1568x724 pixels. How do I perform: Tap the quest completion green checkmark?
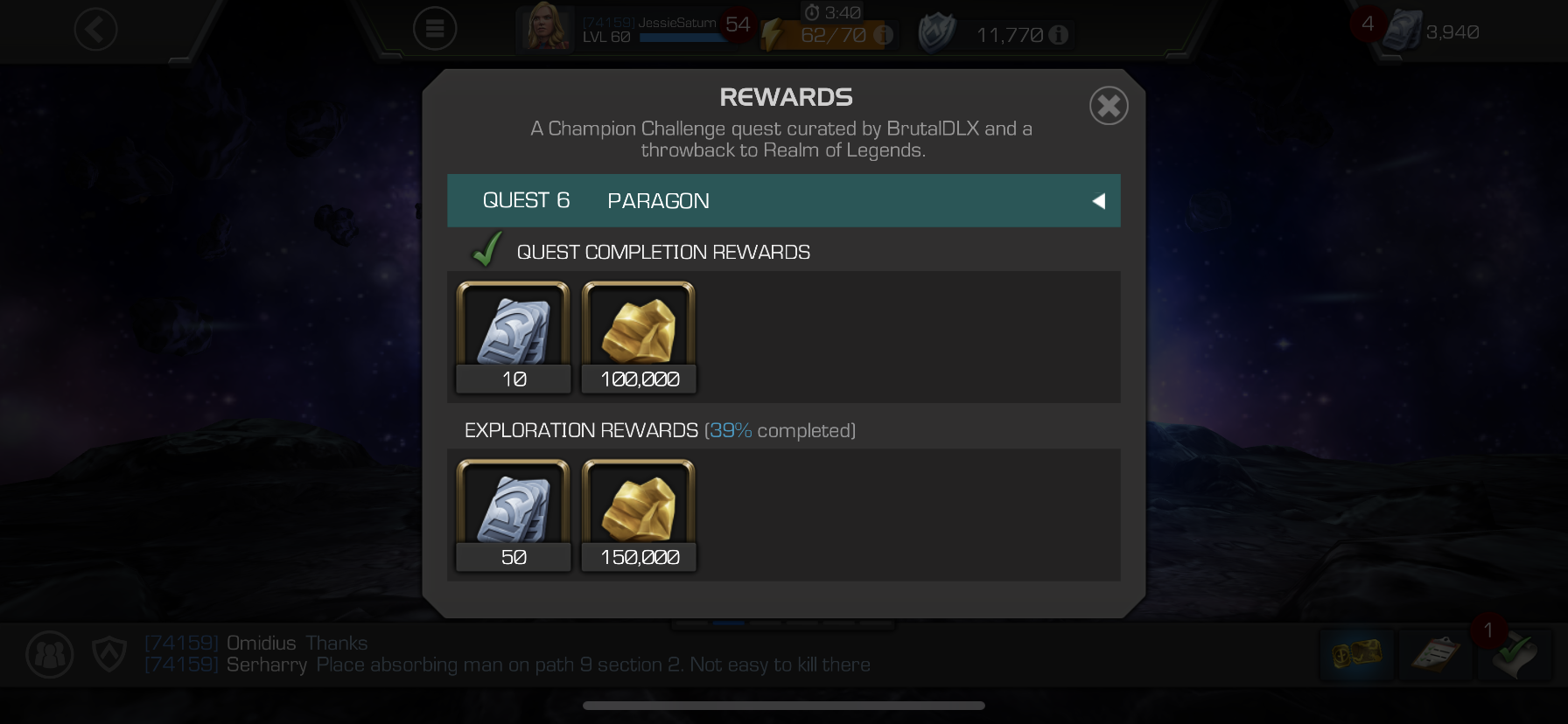[x=486, y=249]
